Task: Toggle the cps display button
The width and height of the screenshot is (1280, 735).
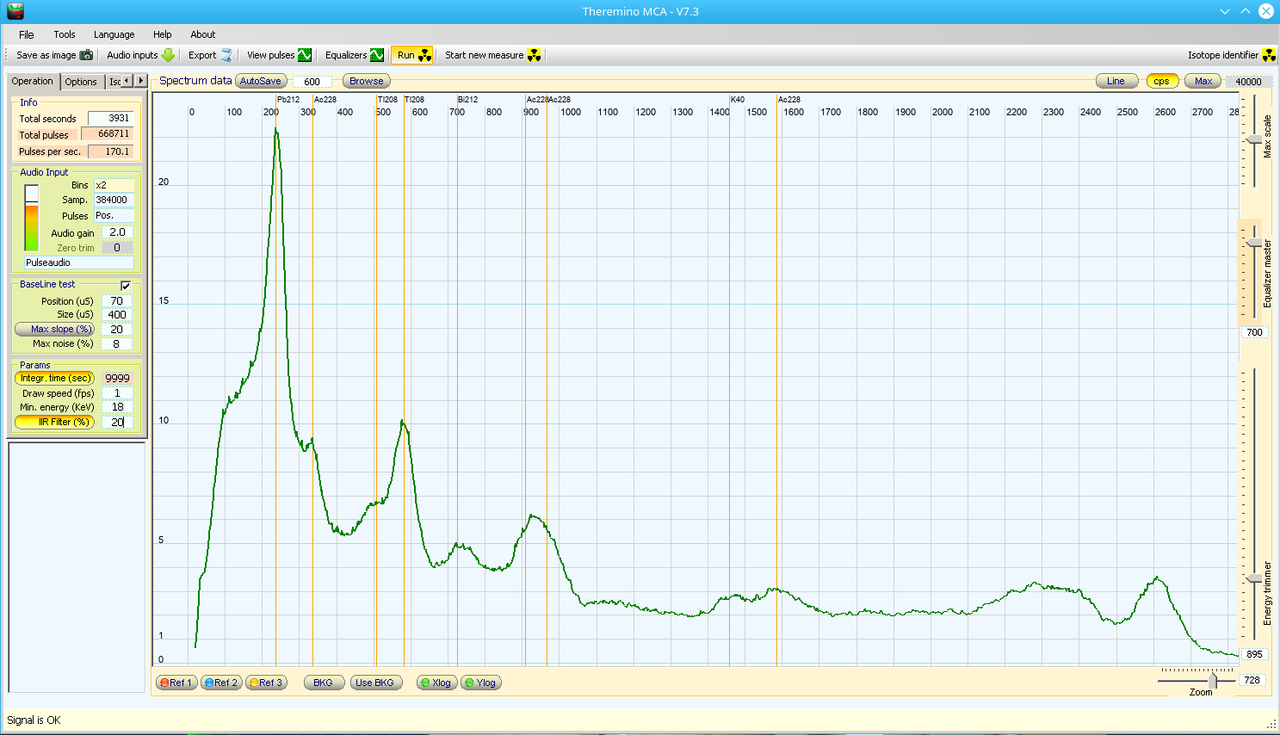Action: coord(1161,81)
